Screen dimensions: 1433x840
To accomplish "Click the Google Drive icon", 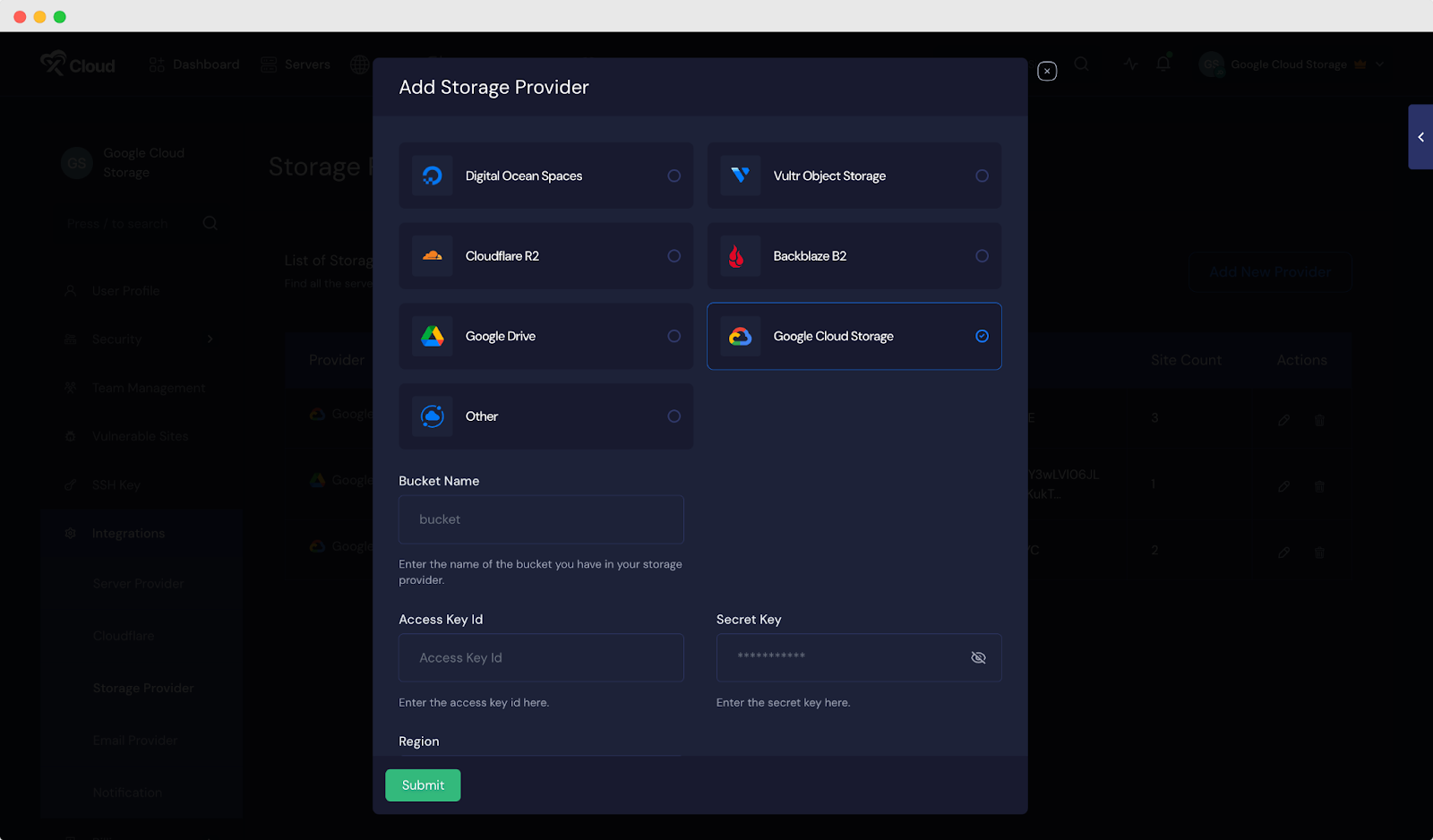I will [x=432, y=336].
